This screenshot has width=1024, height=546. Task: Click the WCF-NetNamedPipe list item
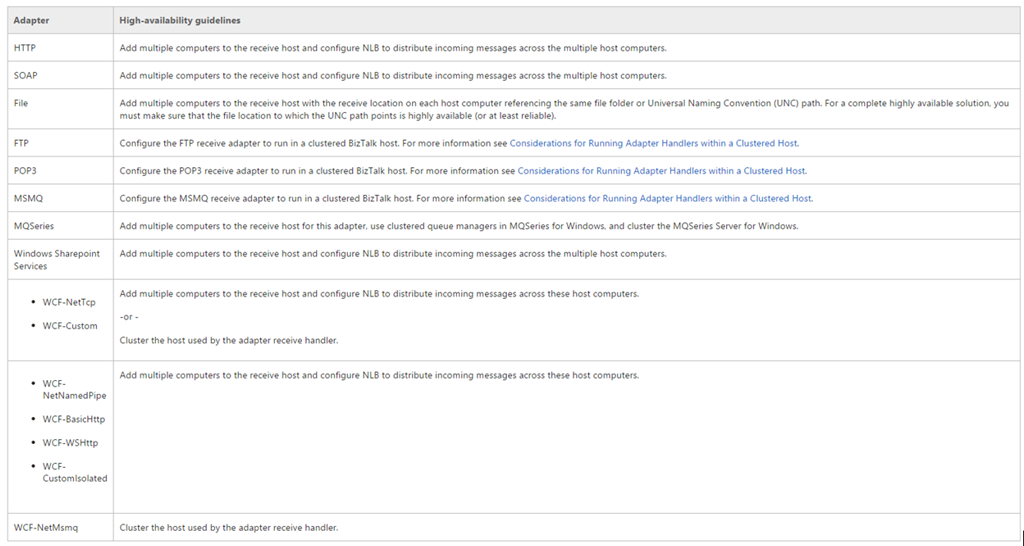click(74, 389)
